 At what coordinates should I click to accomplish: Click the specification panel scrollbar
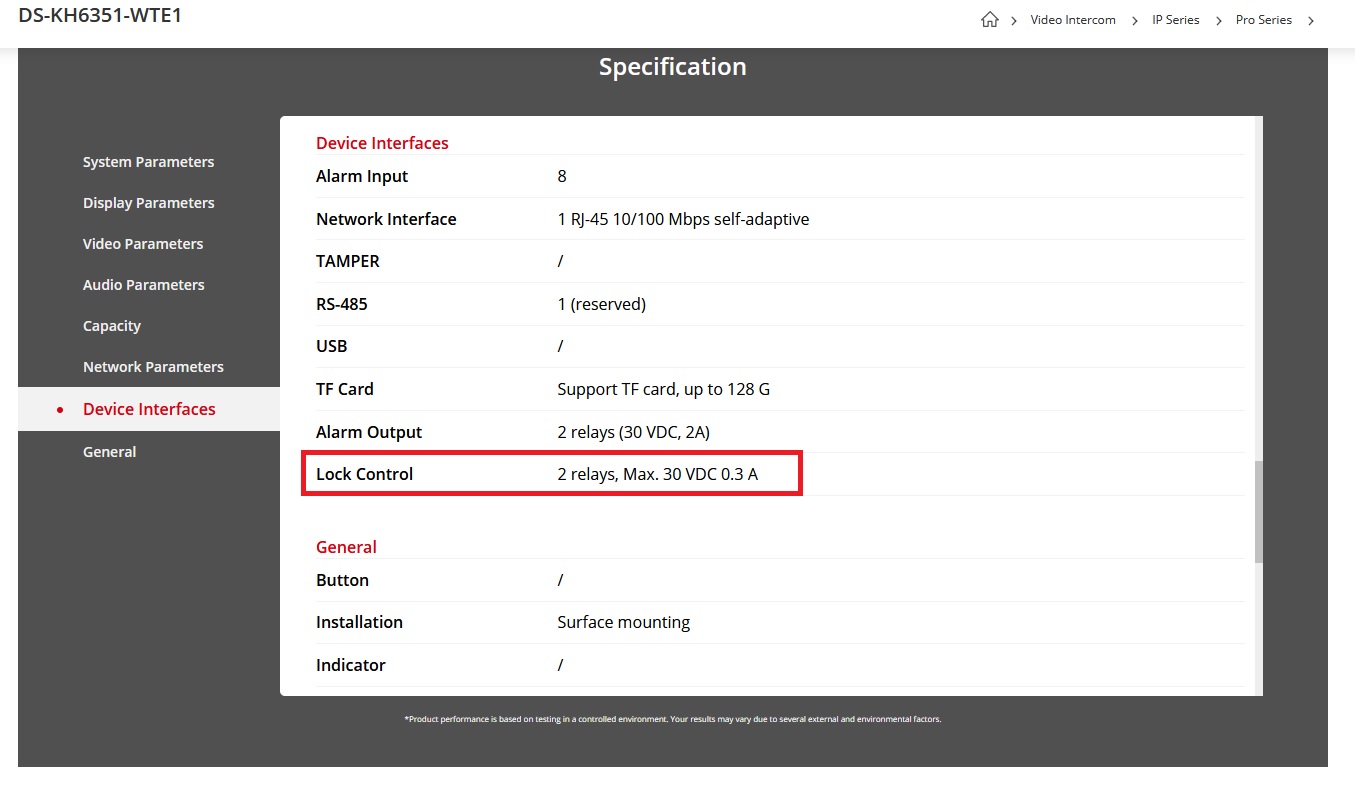coord(1258,510)
